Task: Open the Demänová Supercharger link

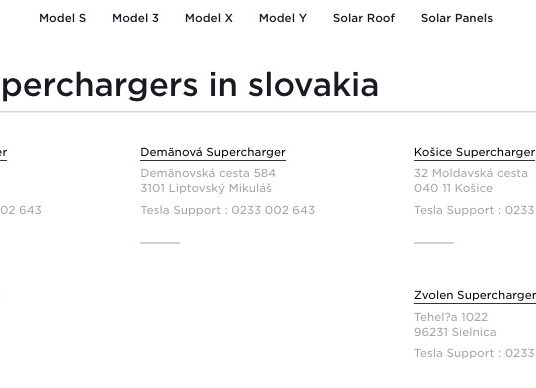Action: click(213, 152)
